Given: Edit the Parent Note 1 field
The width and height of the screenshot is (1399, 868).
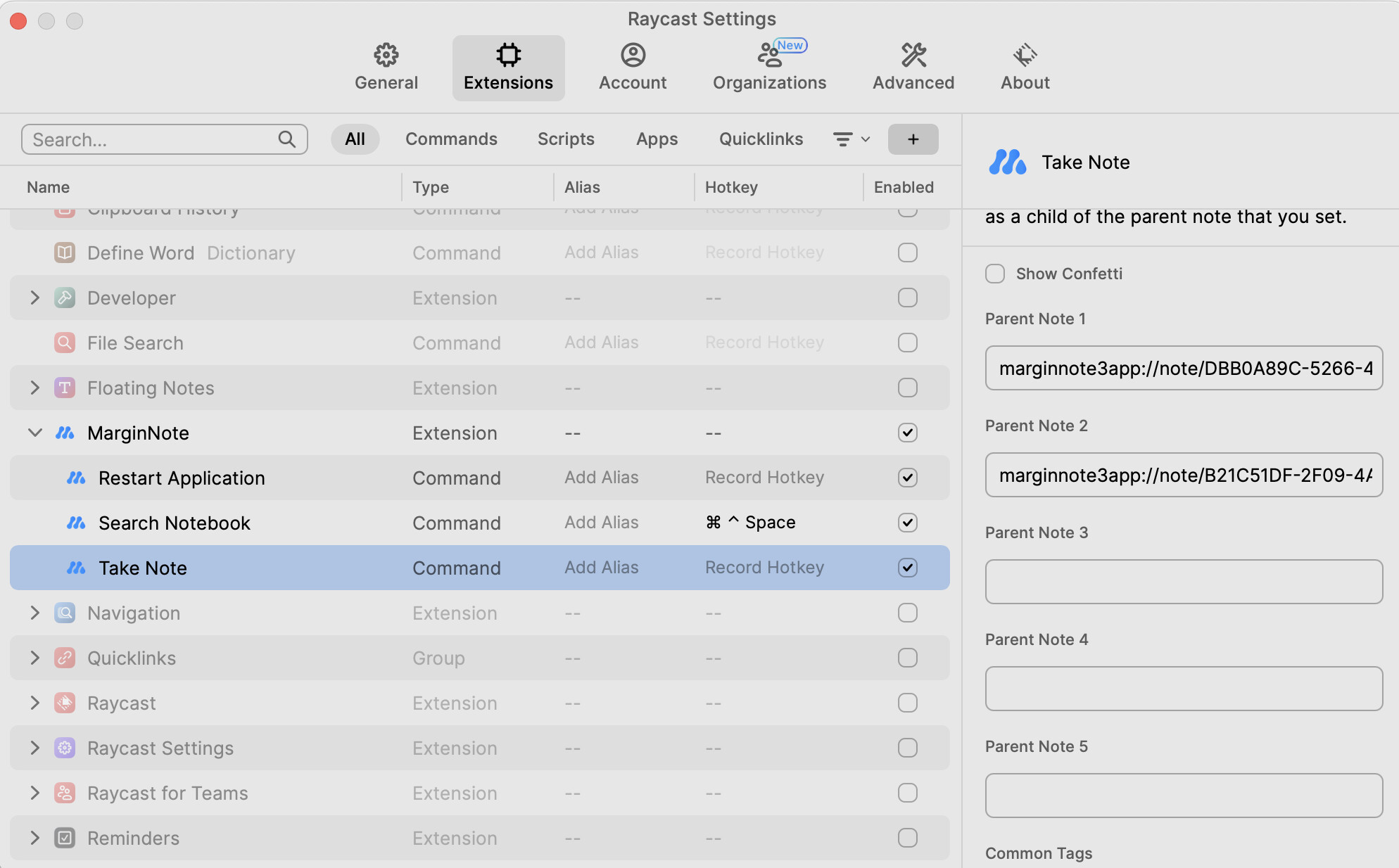Looking at the screenshot, I should [1184, 368].
